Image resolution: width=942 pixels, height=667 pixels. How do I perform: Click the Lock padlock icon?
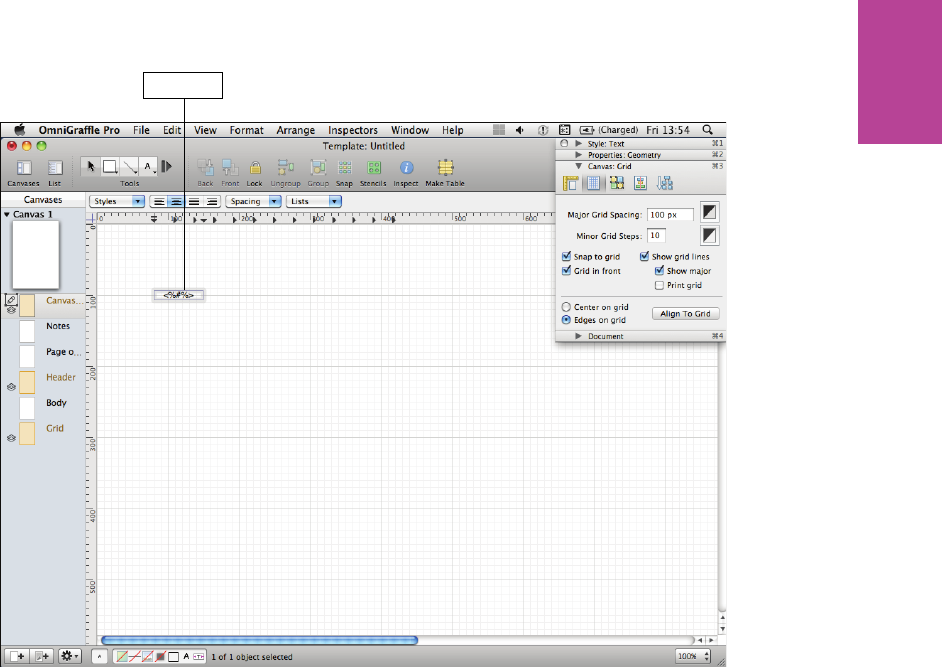pyautogui.click(x=255, y=168)
